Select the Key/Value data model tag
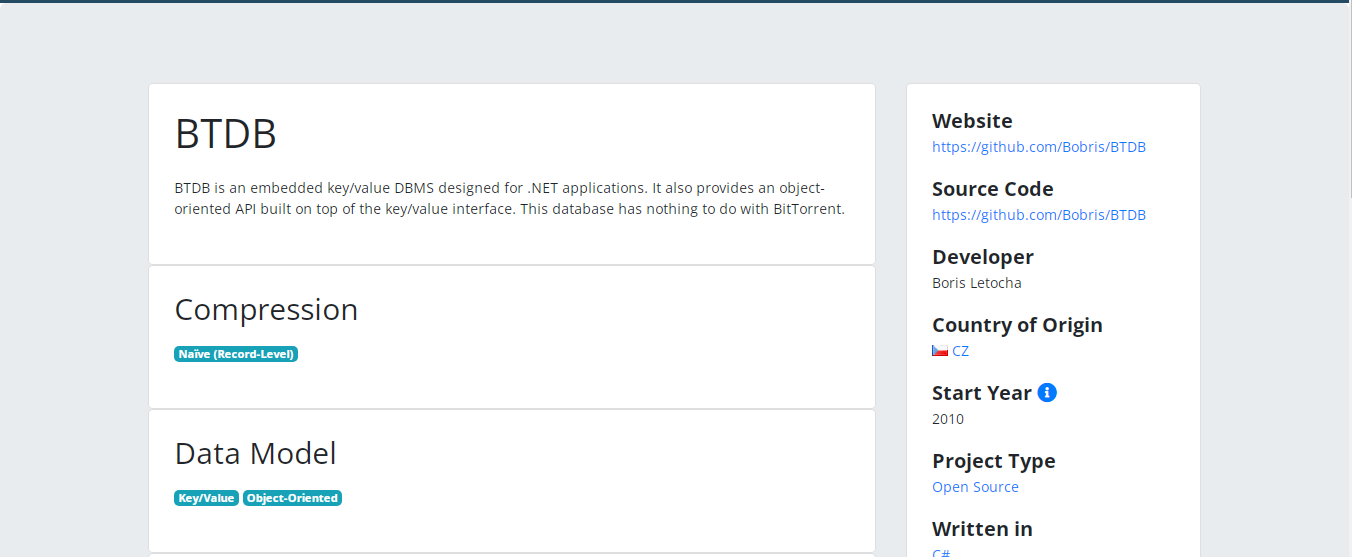 pos(206,498)
